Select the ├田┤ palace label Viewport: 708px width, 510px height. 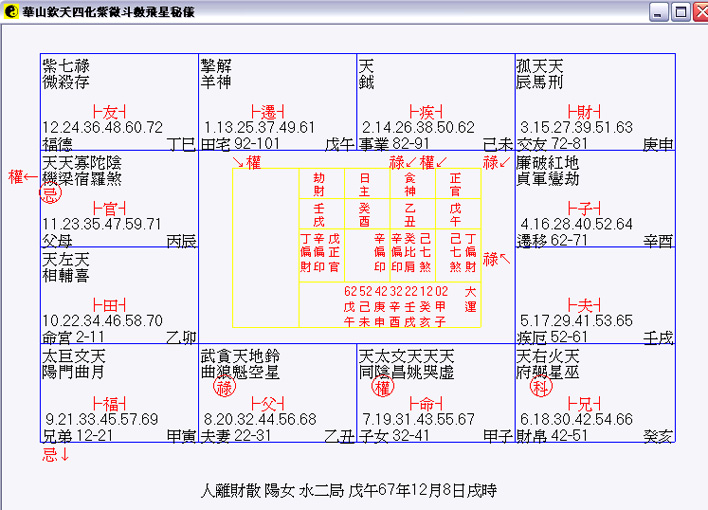coord(109,305)
